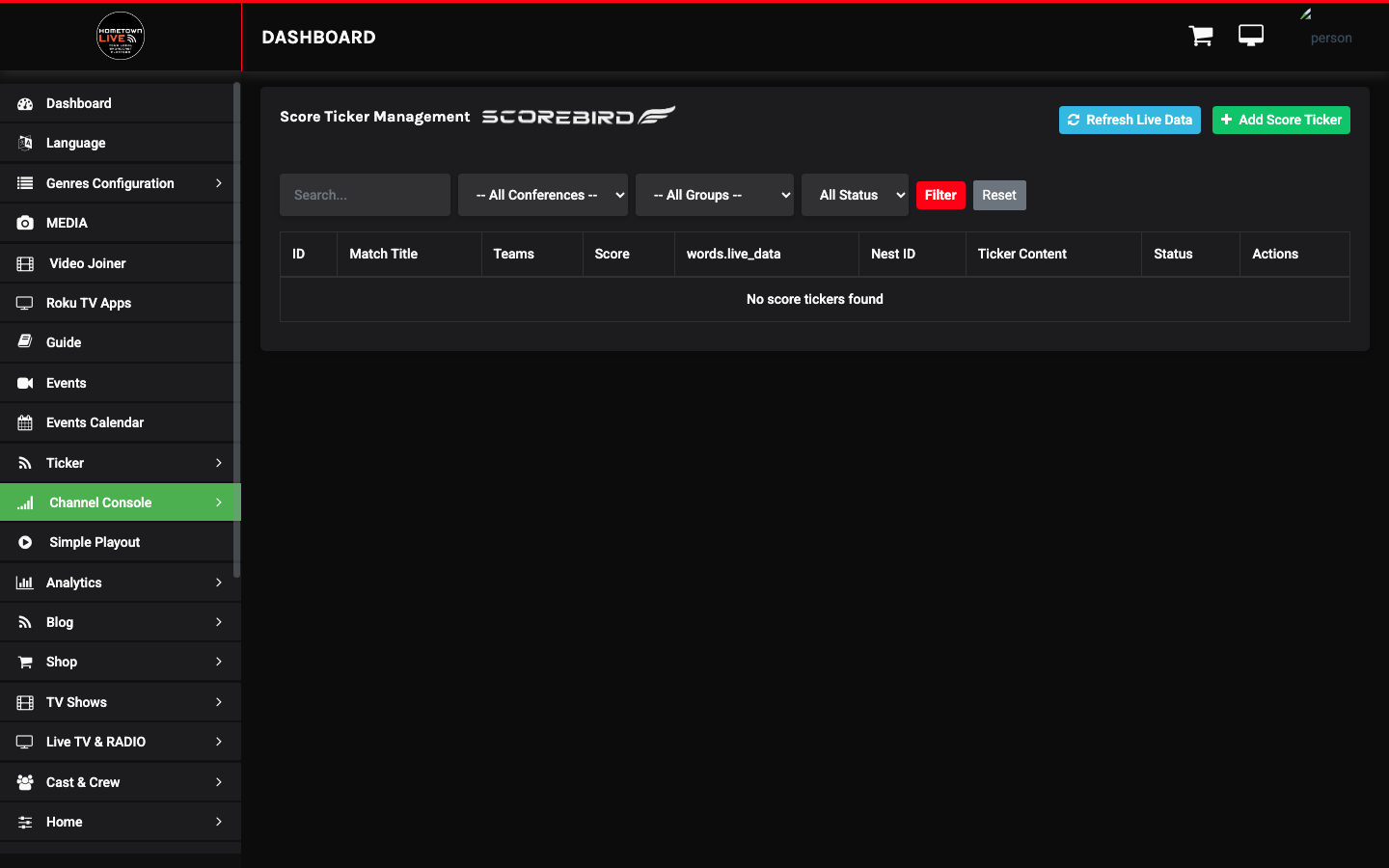Open the All Status dropdown

tap(855, 195)
